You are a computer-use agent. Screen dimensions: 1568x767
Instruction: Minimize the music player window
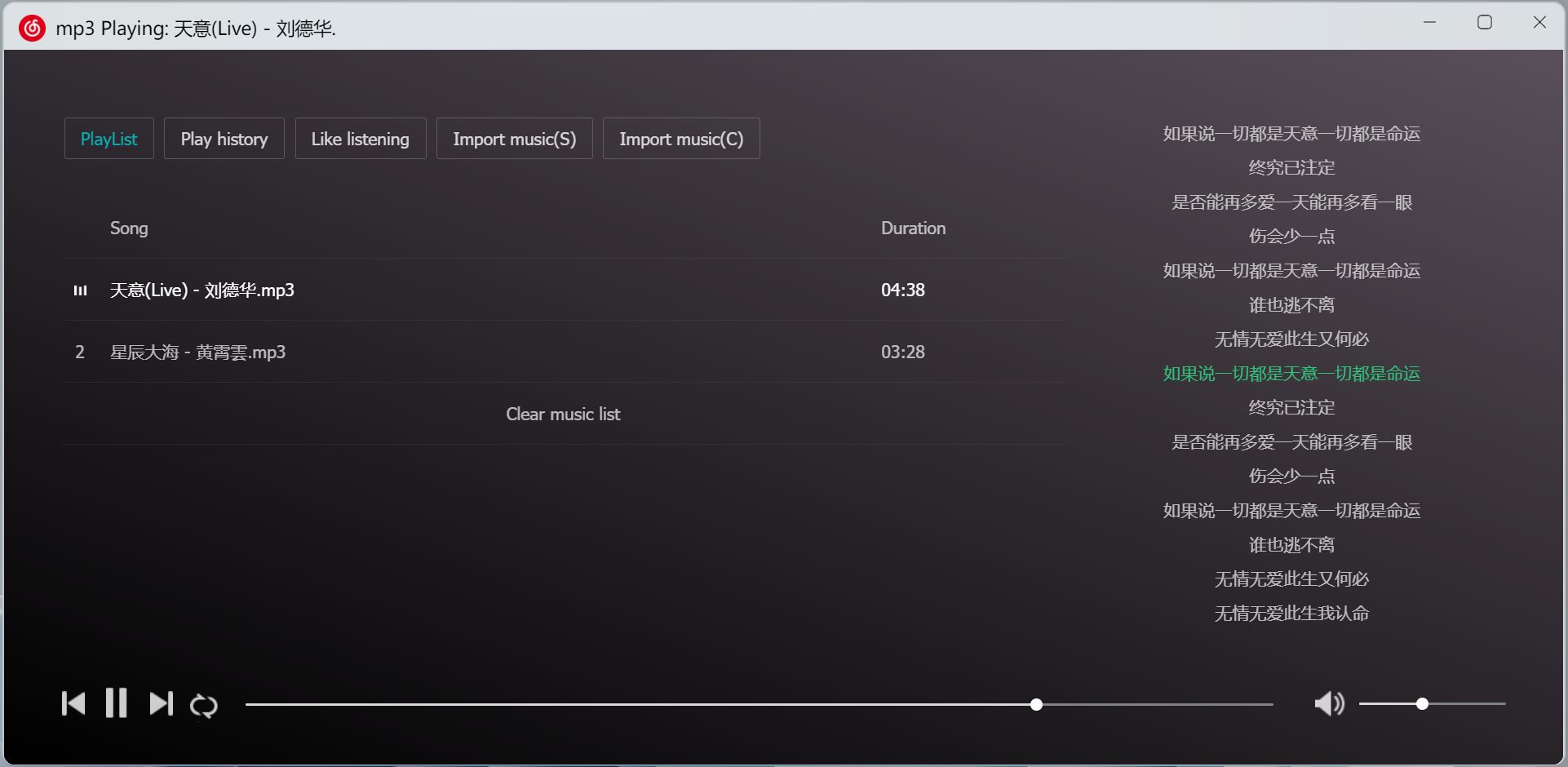(1429, 23)
